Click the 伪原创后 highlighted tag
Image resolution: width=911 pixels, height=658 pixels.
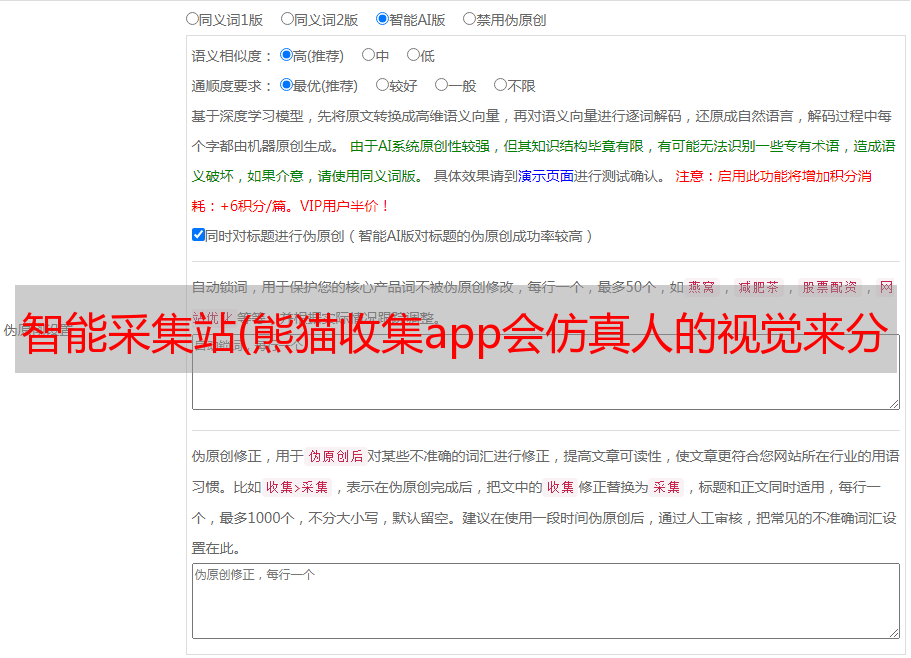[336, 456]
